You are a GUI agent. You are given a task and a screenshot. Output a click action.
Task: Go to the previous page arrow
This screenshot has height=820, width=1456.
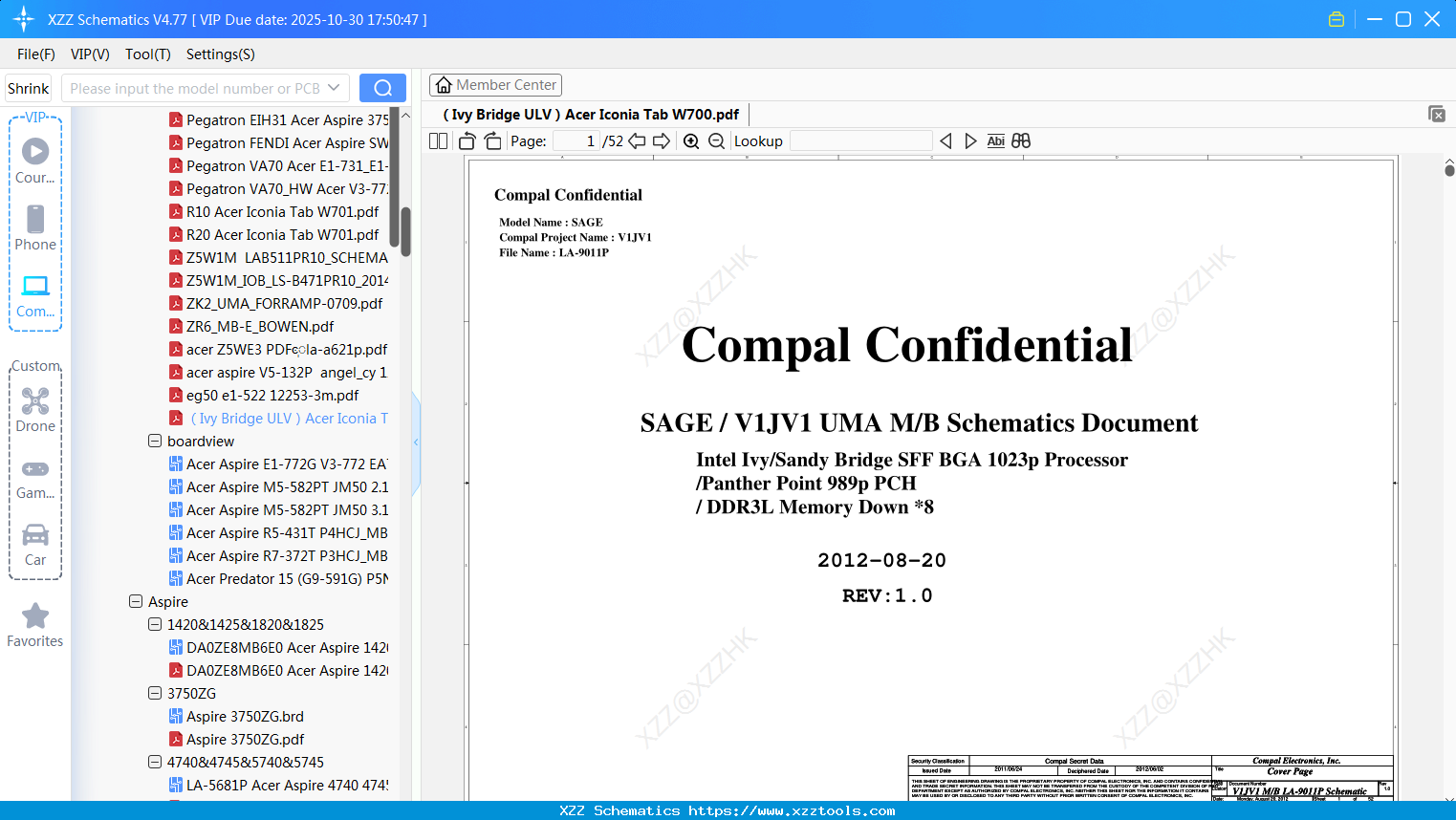coord(637,141)
